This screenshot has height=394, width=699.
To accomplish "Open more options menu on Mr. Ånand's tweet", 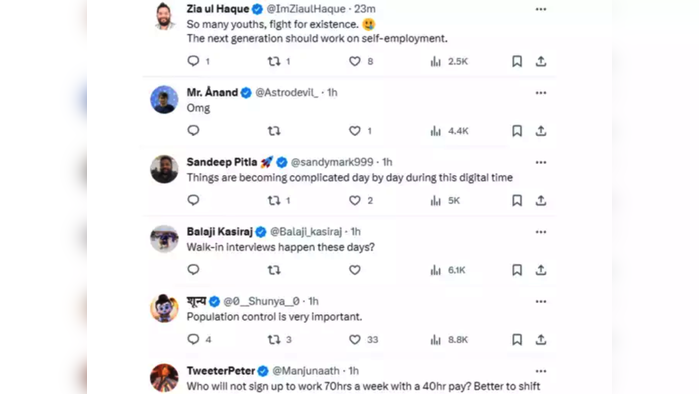I will (541, 93).
